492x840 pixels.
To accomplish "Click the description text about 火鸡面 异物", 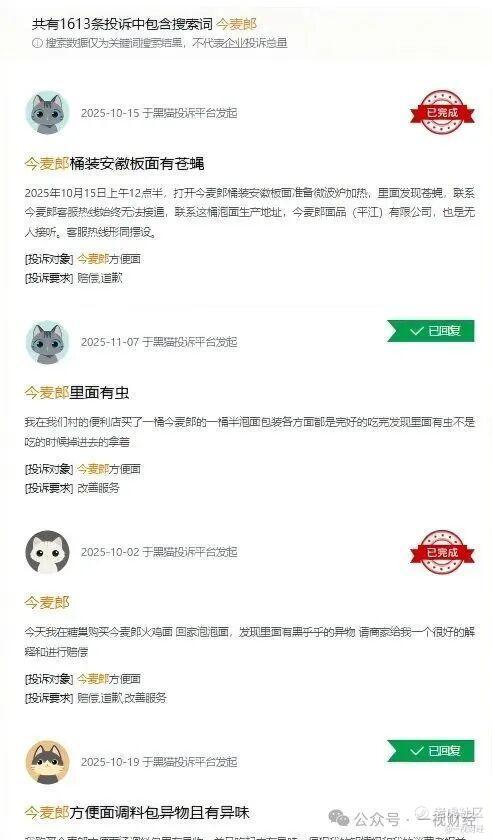I will 250,642.
